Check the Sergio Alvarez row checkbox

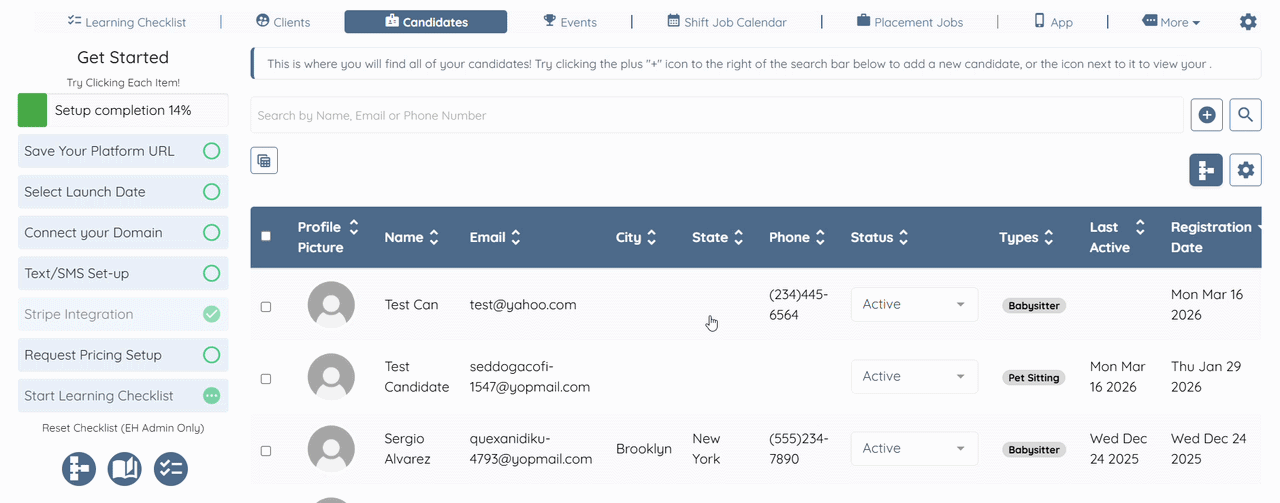266,451
